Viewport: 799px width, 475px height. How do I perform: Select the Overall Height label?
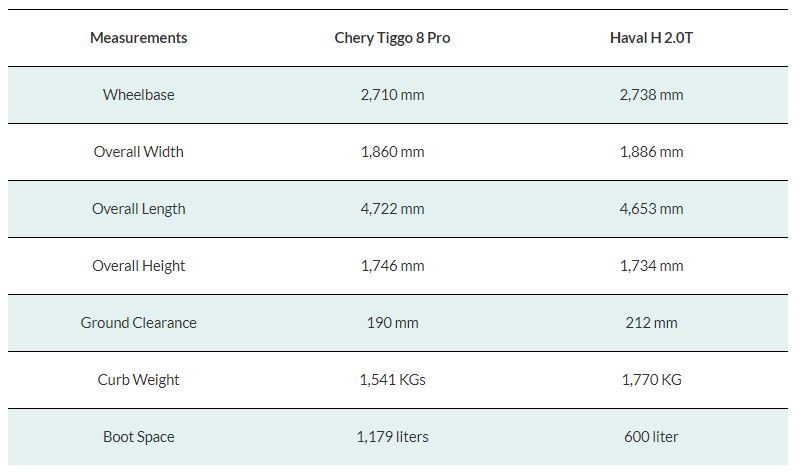[139, 266]
